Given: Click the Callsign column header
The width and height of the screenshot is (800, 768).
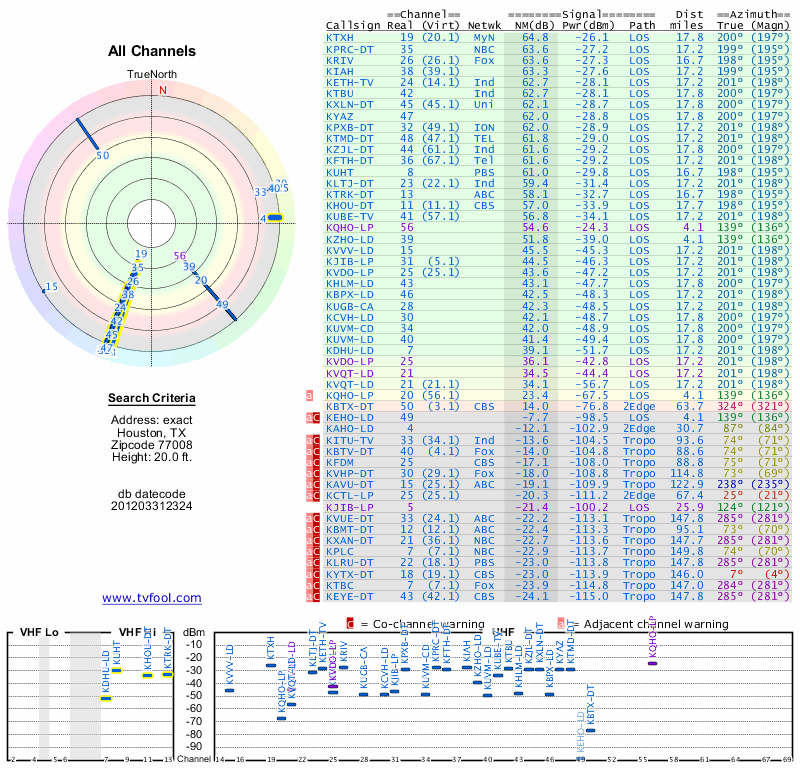Looking at the screenshot, I should (353, 26).
